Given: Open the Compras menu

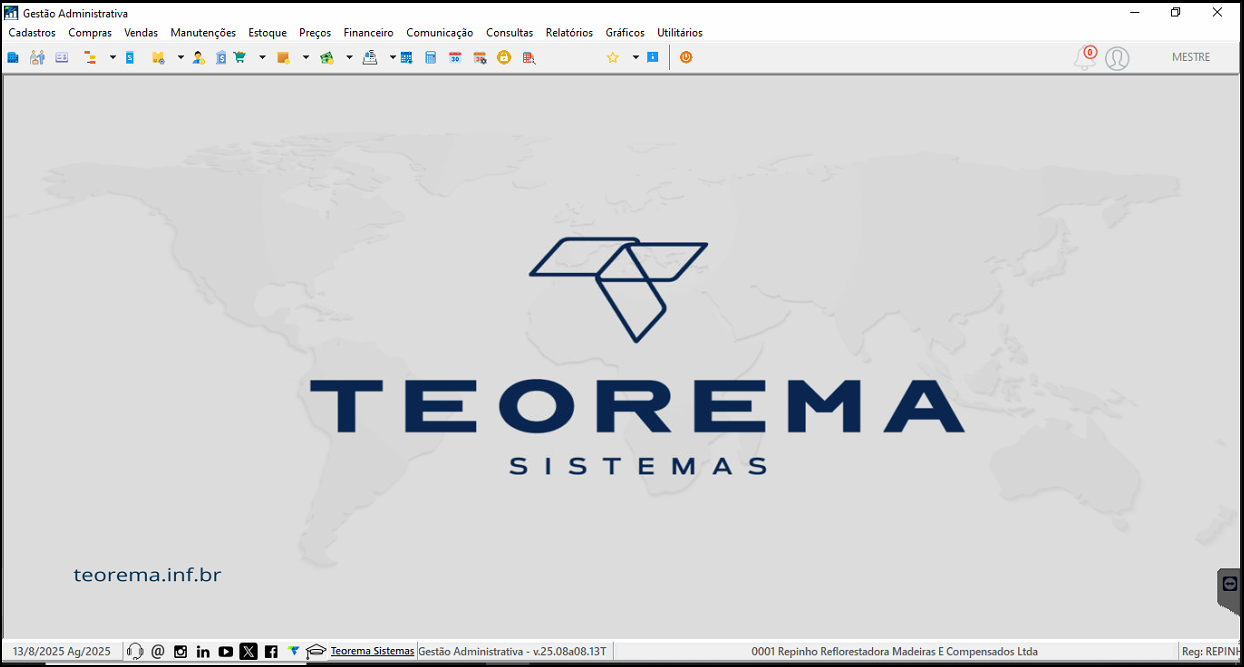Looking at the screenshot, I should click(x=90, y=33).
